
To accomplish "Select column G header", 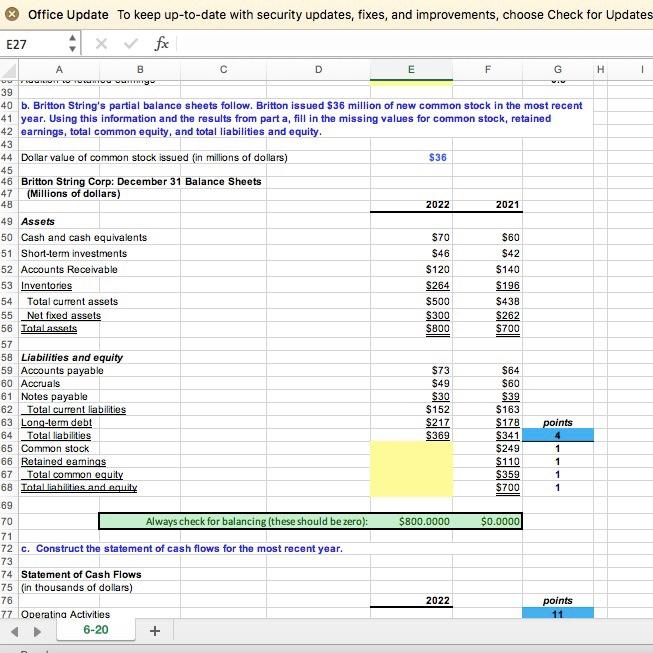I will (557, 70).
